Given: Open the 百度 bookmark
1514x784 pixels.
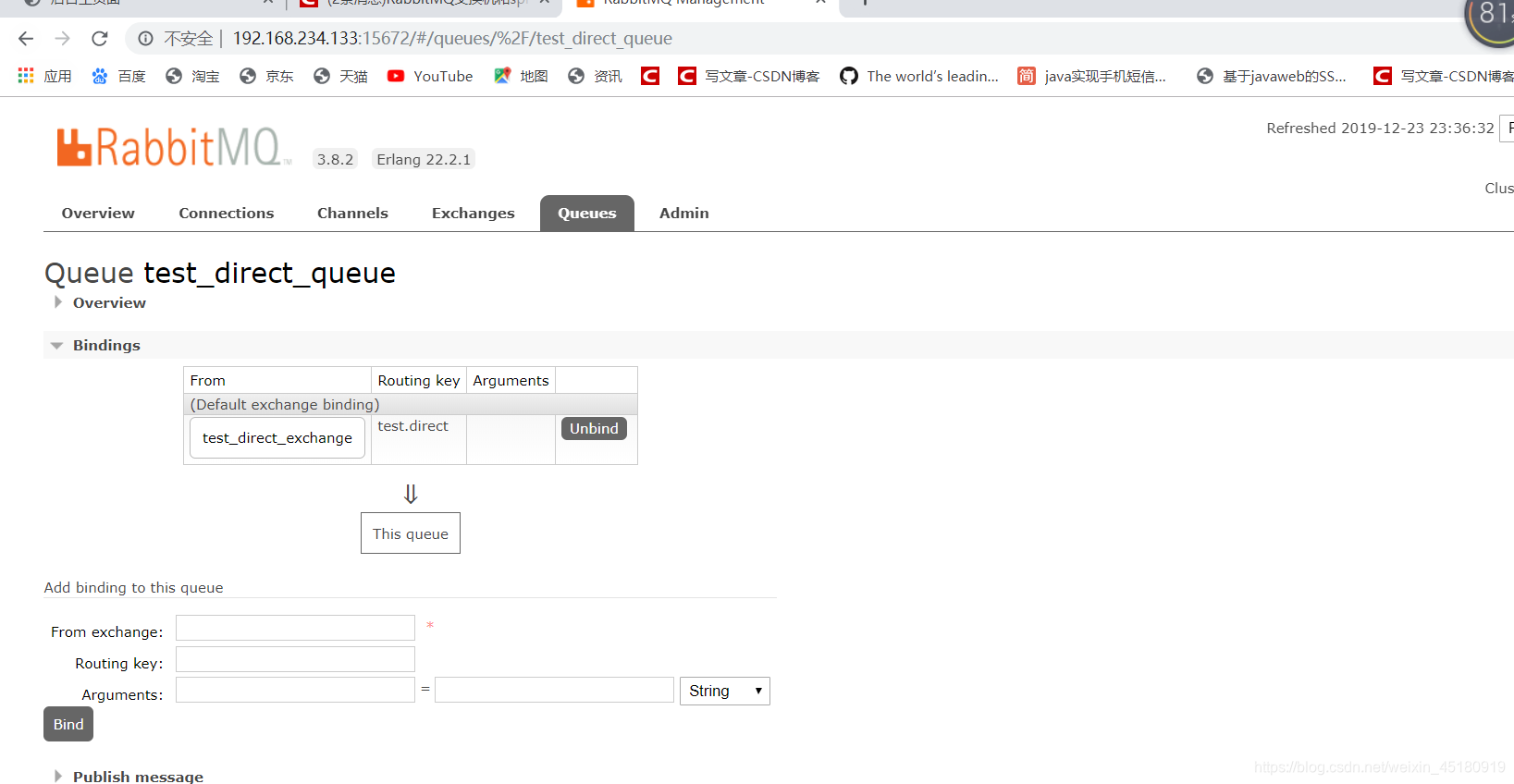Looking at the screenshot, I should click(118, 76).
